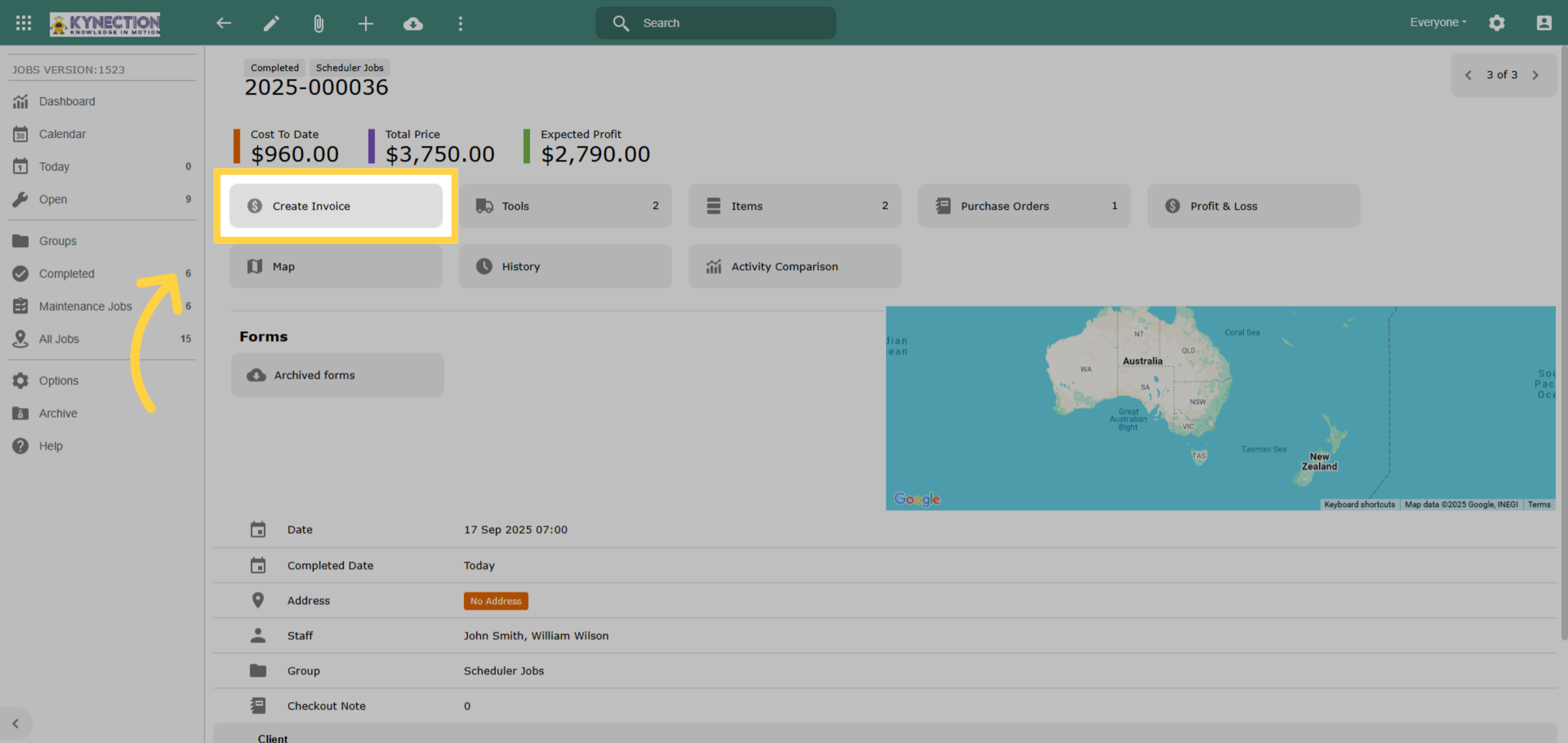The height and width of the screenshot is (743, 1568).
Task: Click the job number 2025-000036
Action: (316, 87)
